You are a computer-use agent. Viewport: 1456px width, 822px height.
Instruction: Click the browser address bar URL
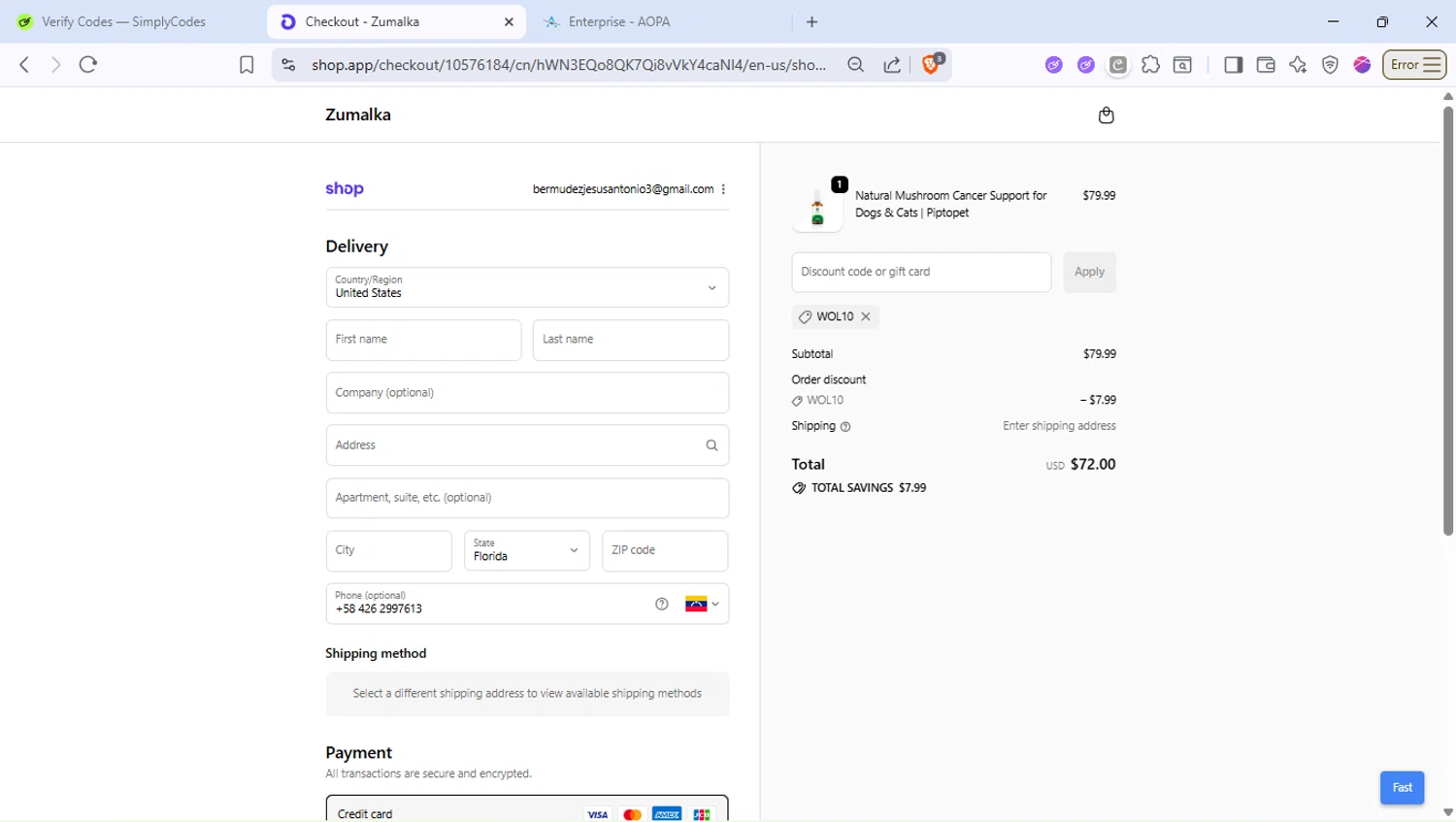(x=568, y=65)
